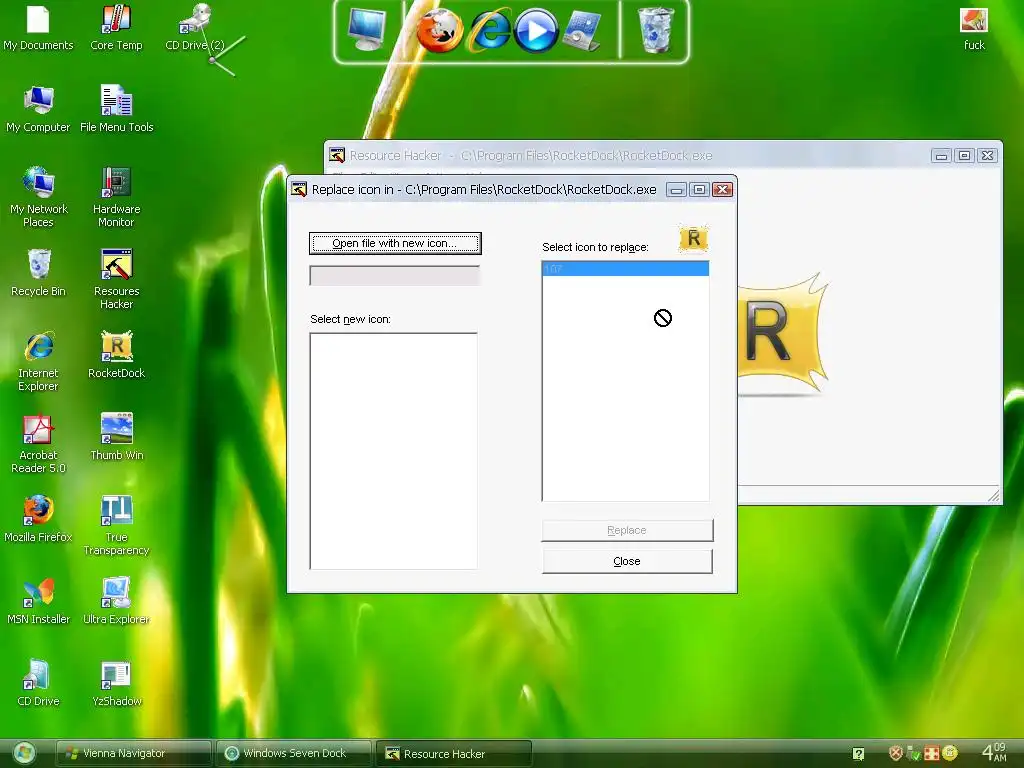Close the Resource Hacker background window
Viewport: 1024px width, 768px height.
coord(987,155)
